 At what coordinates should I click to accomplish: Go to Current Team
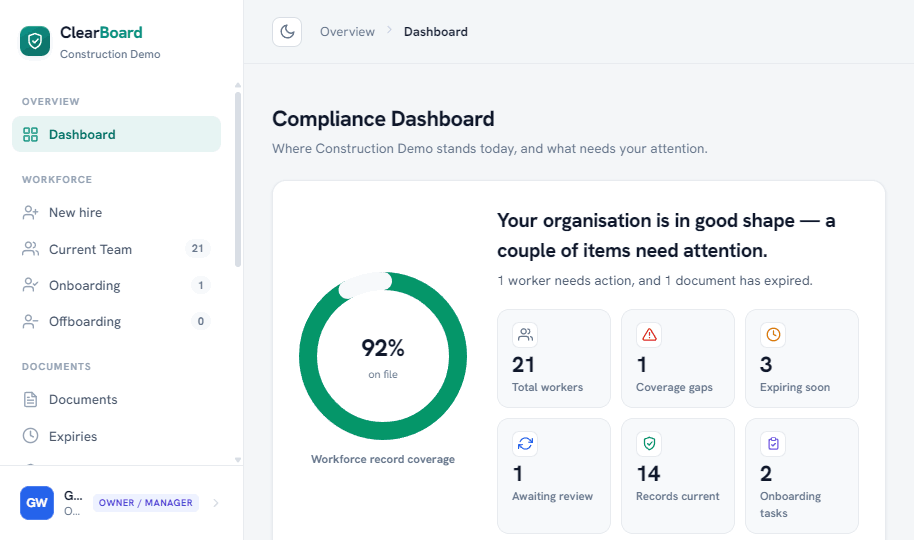tap(117, 249)
